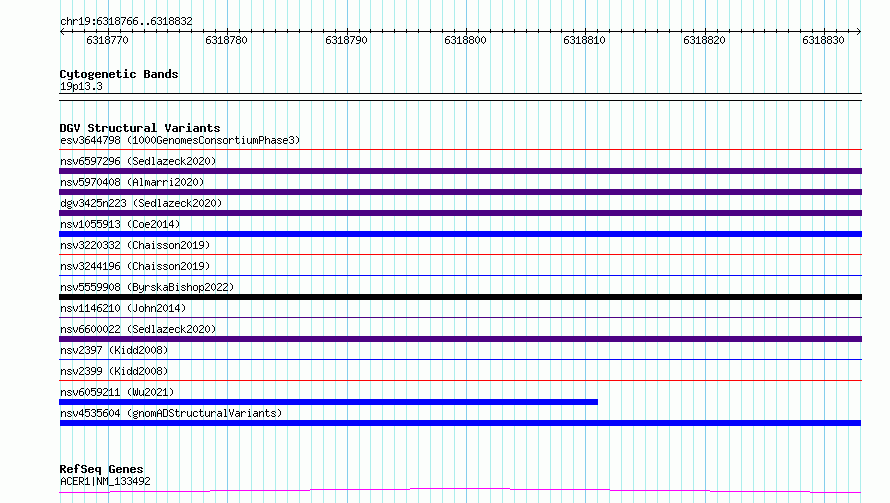Click the ruler's left arrow end
The width and height of the screenshot is (890, 503).
(62, 31)
